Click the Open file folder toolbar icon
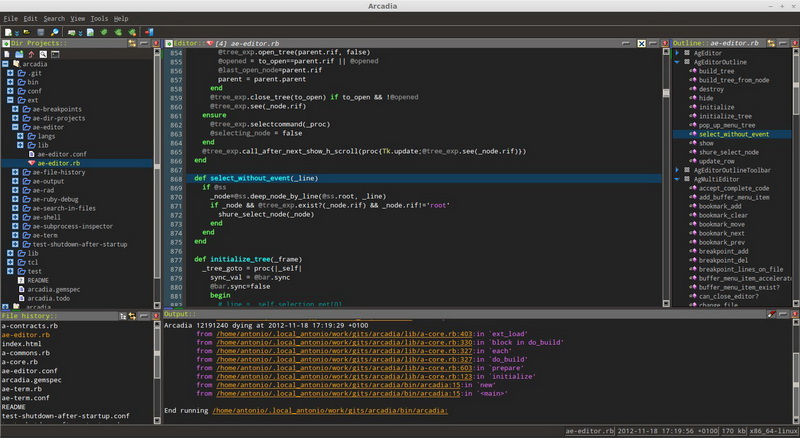The width and height of the screenshot is (800, 438). click(27, 32)
